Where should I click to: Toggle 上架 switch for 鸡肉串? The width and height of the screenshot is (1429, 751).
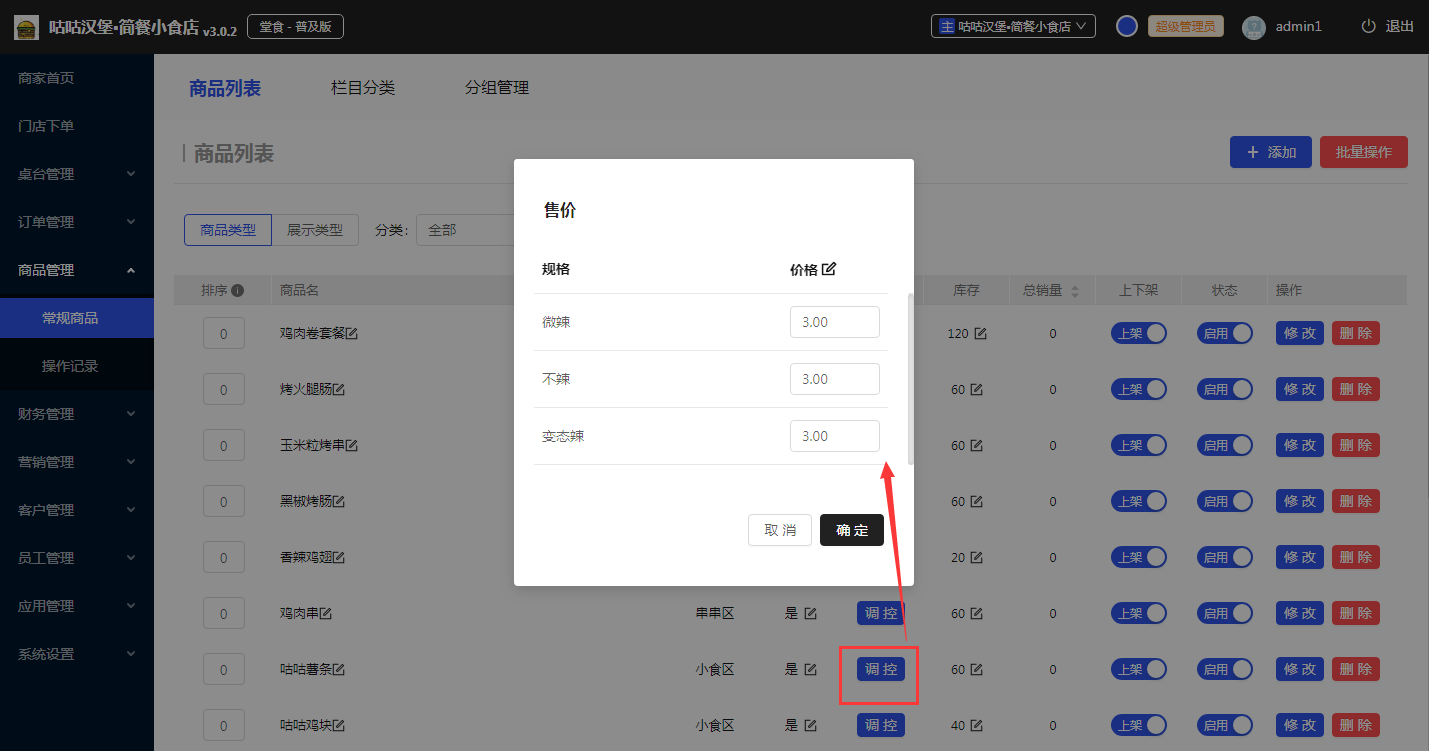coord(1139,614)
